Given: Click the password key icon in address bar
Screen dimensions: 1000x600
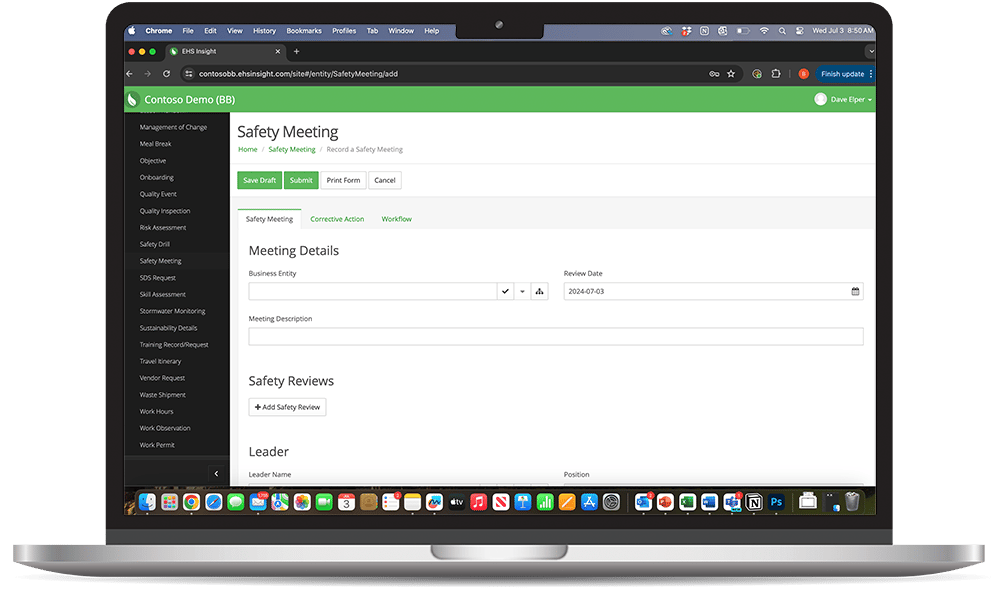Looking at the screenshot, I should point(714,74).
